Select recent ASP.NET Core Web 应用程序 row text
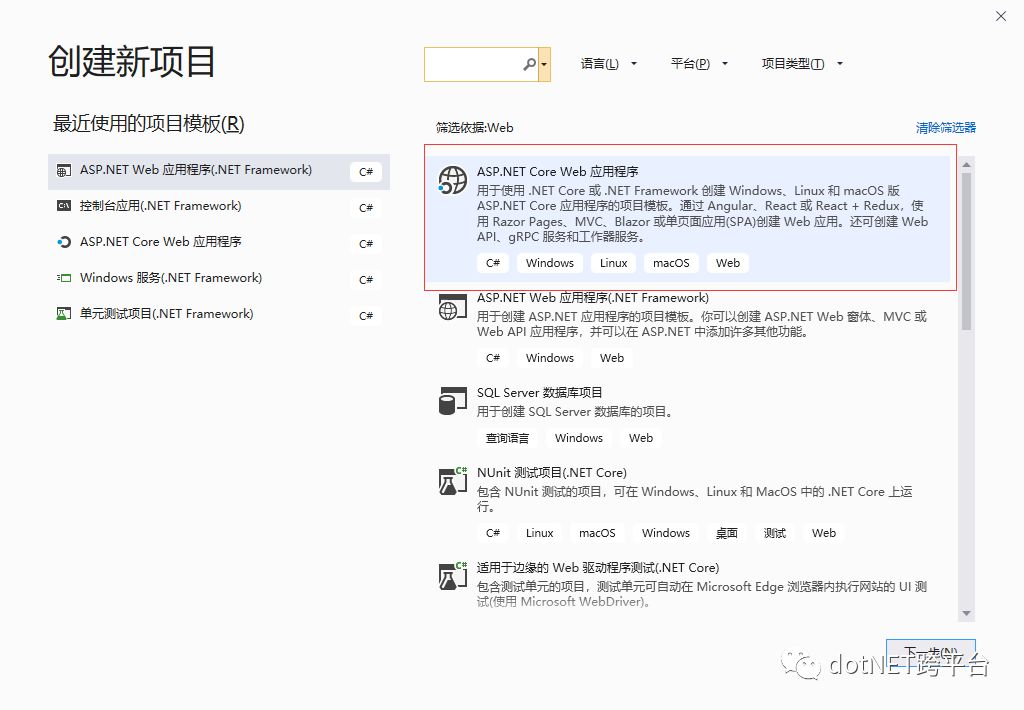 tap(161, 242)
